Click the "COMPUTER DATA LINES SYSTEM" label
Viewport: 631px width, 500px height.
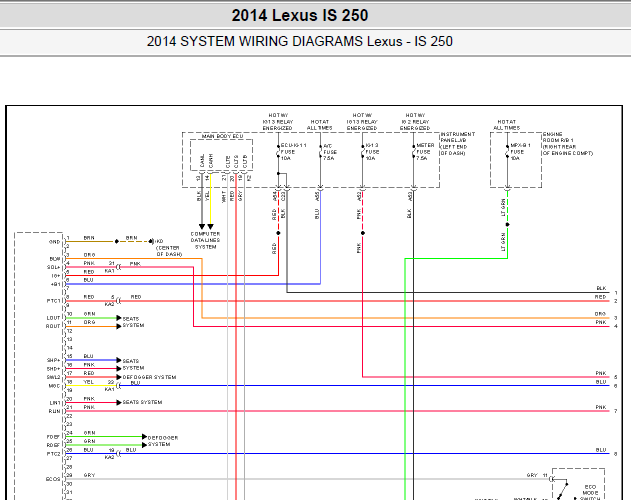(x=205, y=240)
